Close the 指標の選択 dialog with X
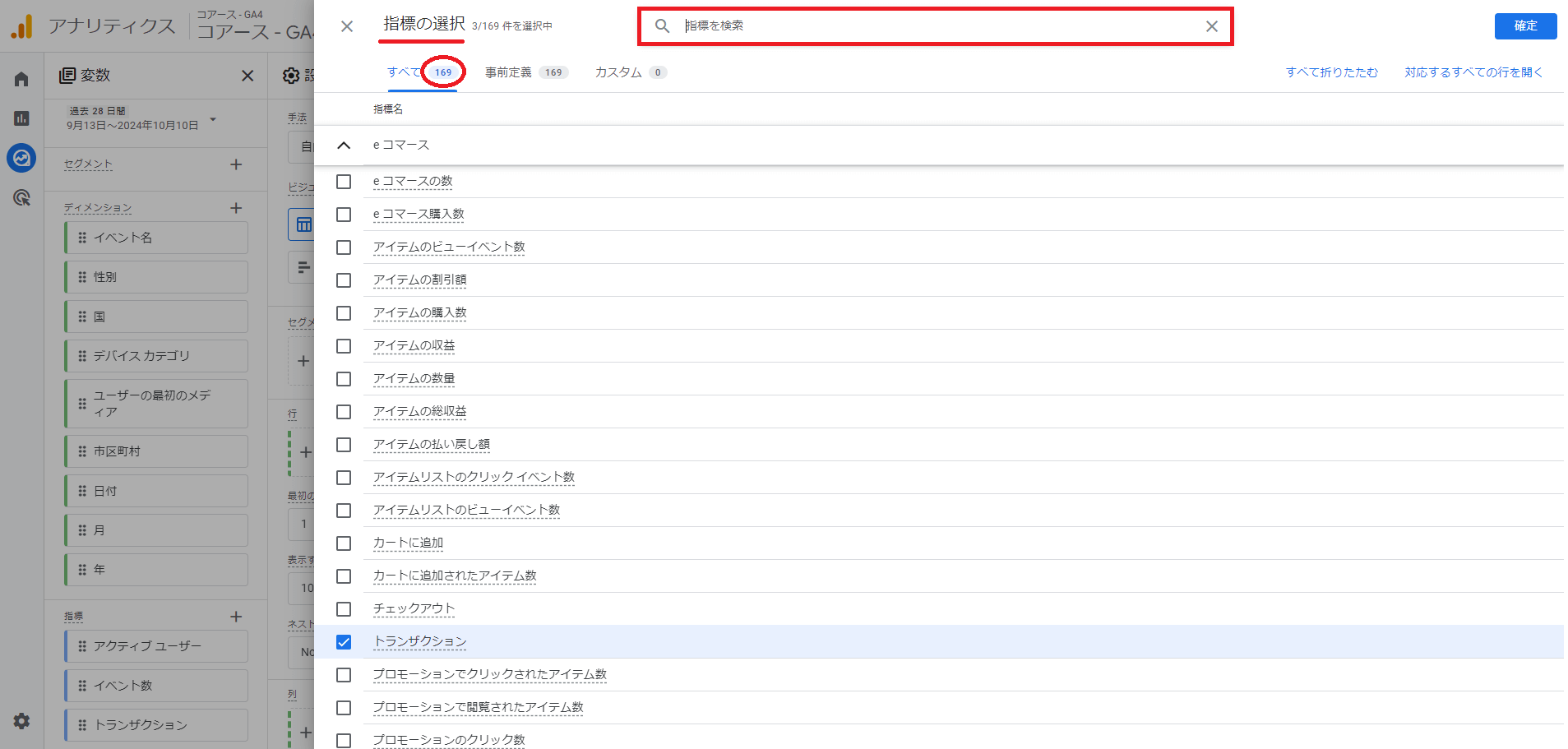1568x749 pixels. pos(347,26)
